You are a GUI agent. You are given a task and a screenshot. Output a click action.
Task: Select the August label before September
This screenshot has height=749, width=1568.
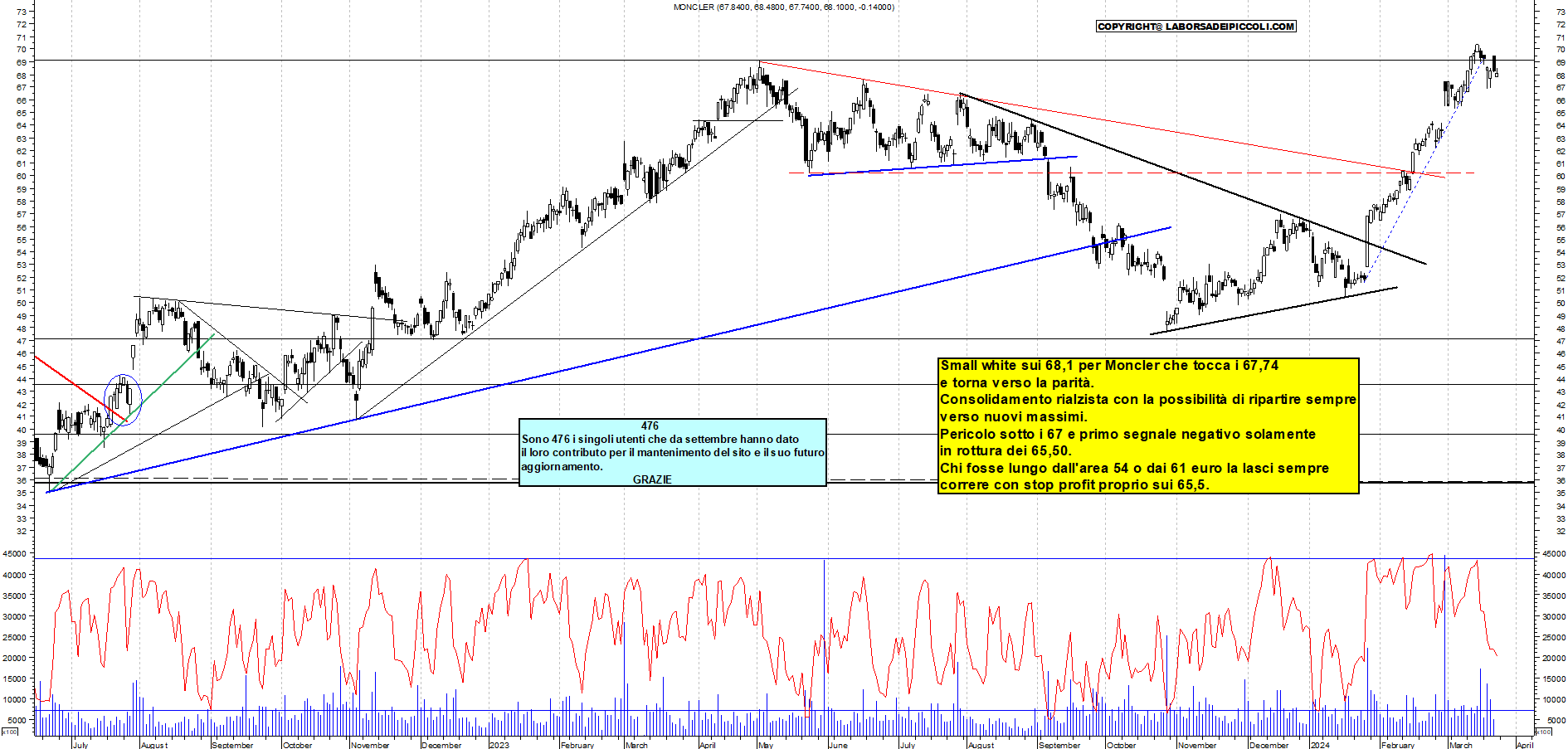coord(154,745)
